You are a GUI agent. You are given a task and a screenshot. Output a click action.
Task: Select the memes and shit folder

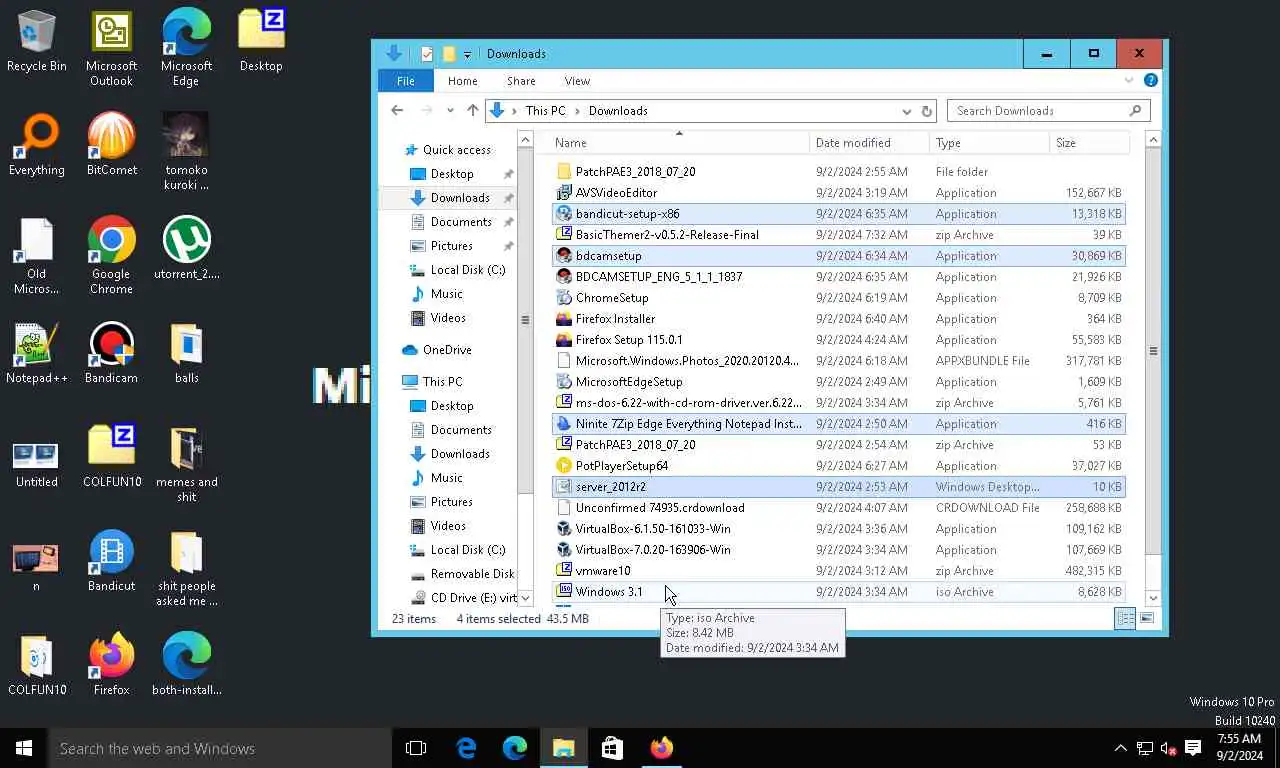point(186,463)
